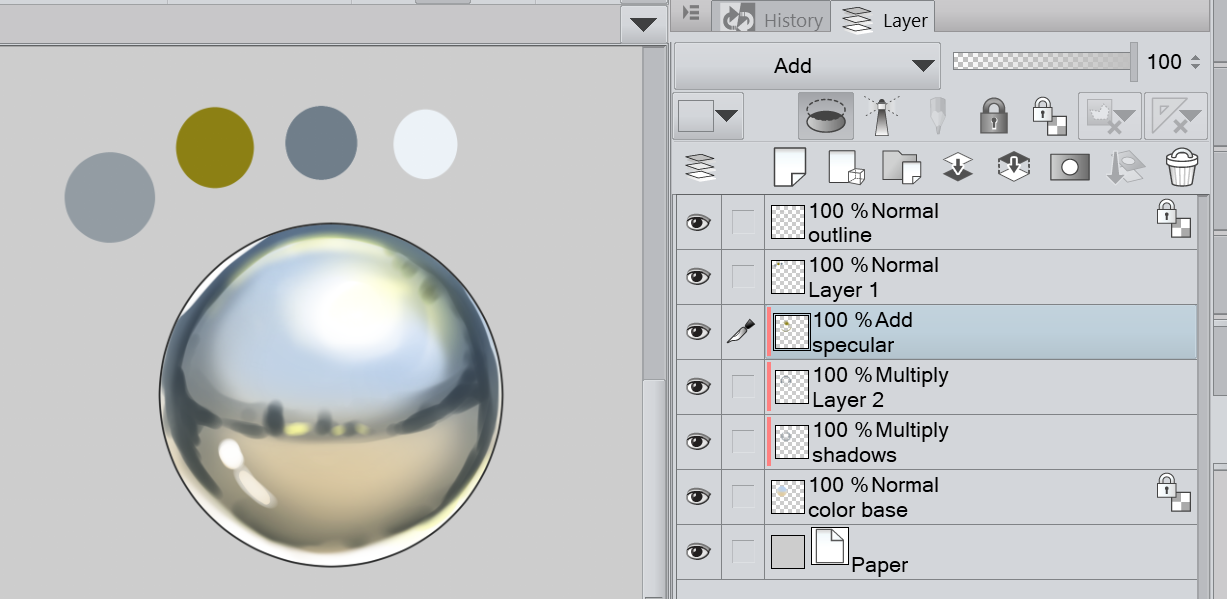Hide the Paper layer
The image size is (1227, 599).
click(x=697, y=551)
